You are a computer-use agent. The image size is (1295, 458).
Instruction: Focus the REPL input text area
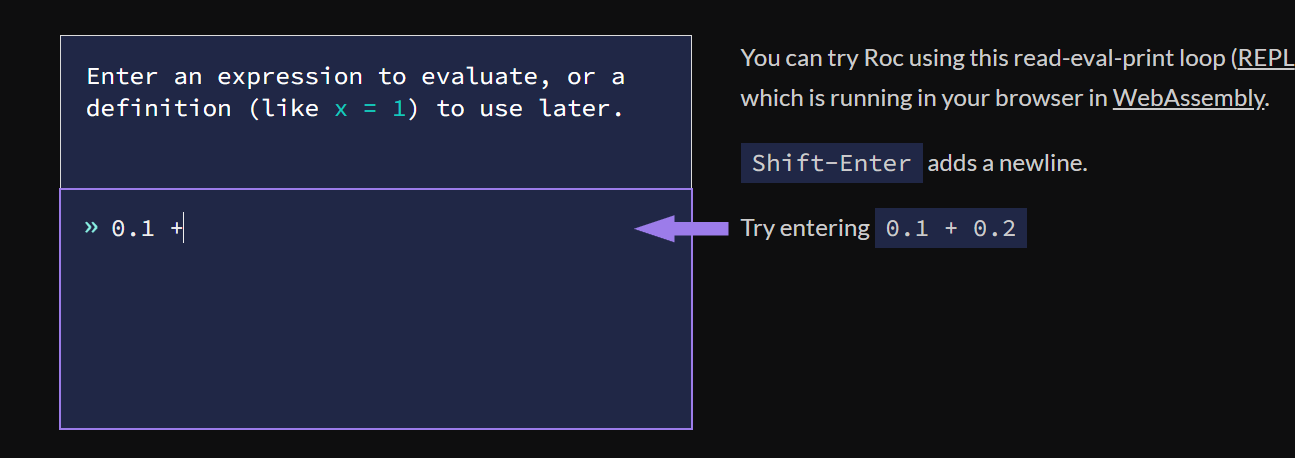coord(376,309)
